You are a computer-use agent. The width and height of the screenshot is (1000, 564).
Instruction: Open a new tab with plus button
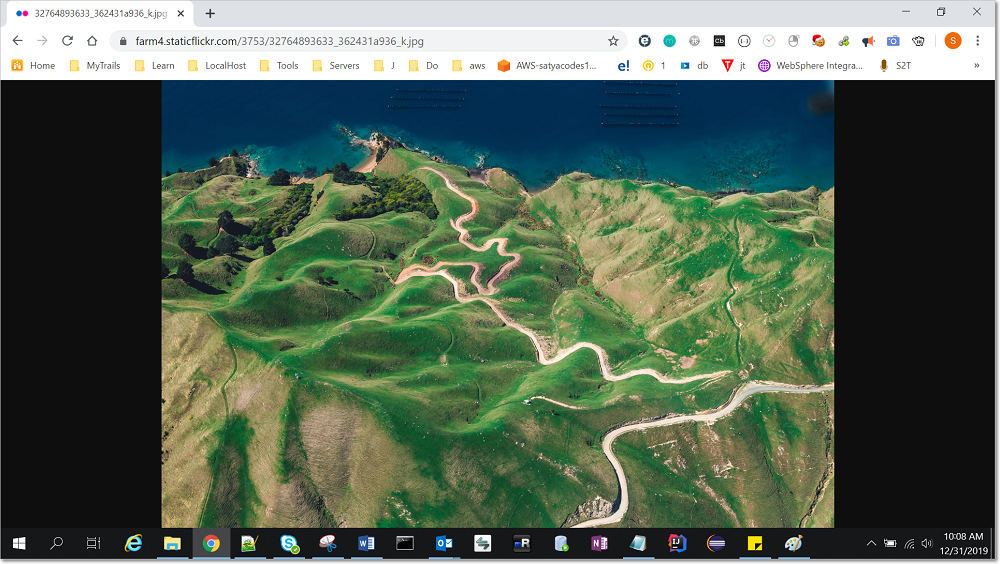click(210, 13)
